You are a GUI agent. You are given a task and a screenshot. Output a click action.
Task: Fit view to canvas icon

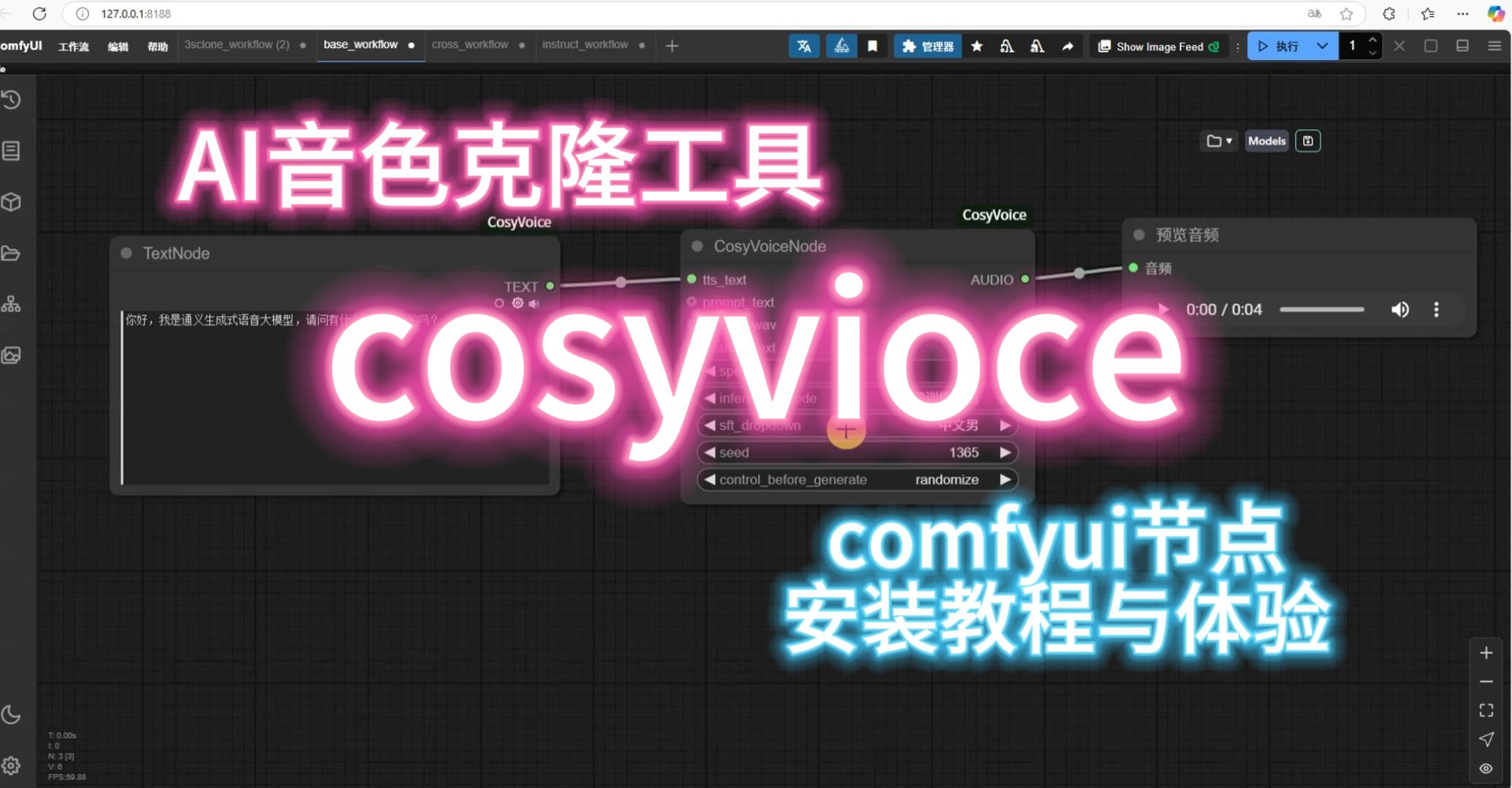(x=1486, y=711)
